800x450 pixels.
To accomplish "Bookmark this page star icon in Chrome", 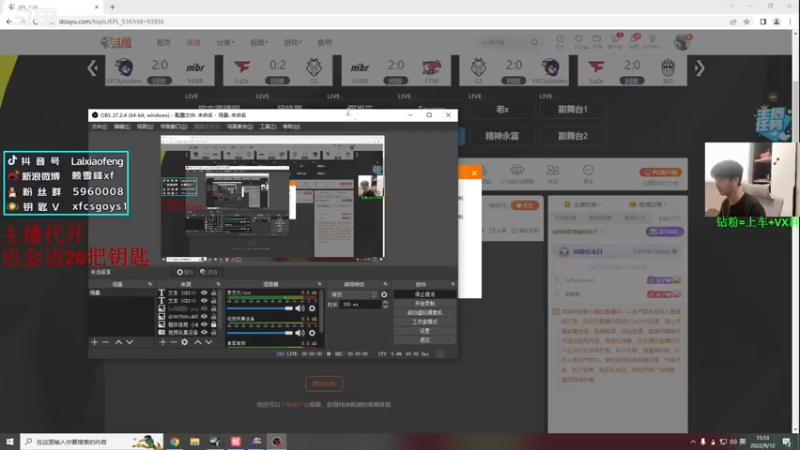I will [746, 21].
